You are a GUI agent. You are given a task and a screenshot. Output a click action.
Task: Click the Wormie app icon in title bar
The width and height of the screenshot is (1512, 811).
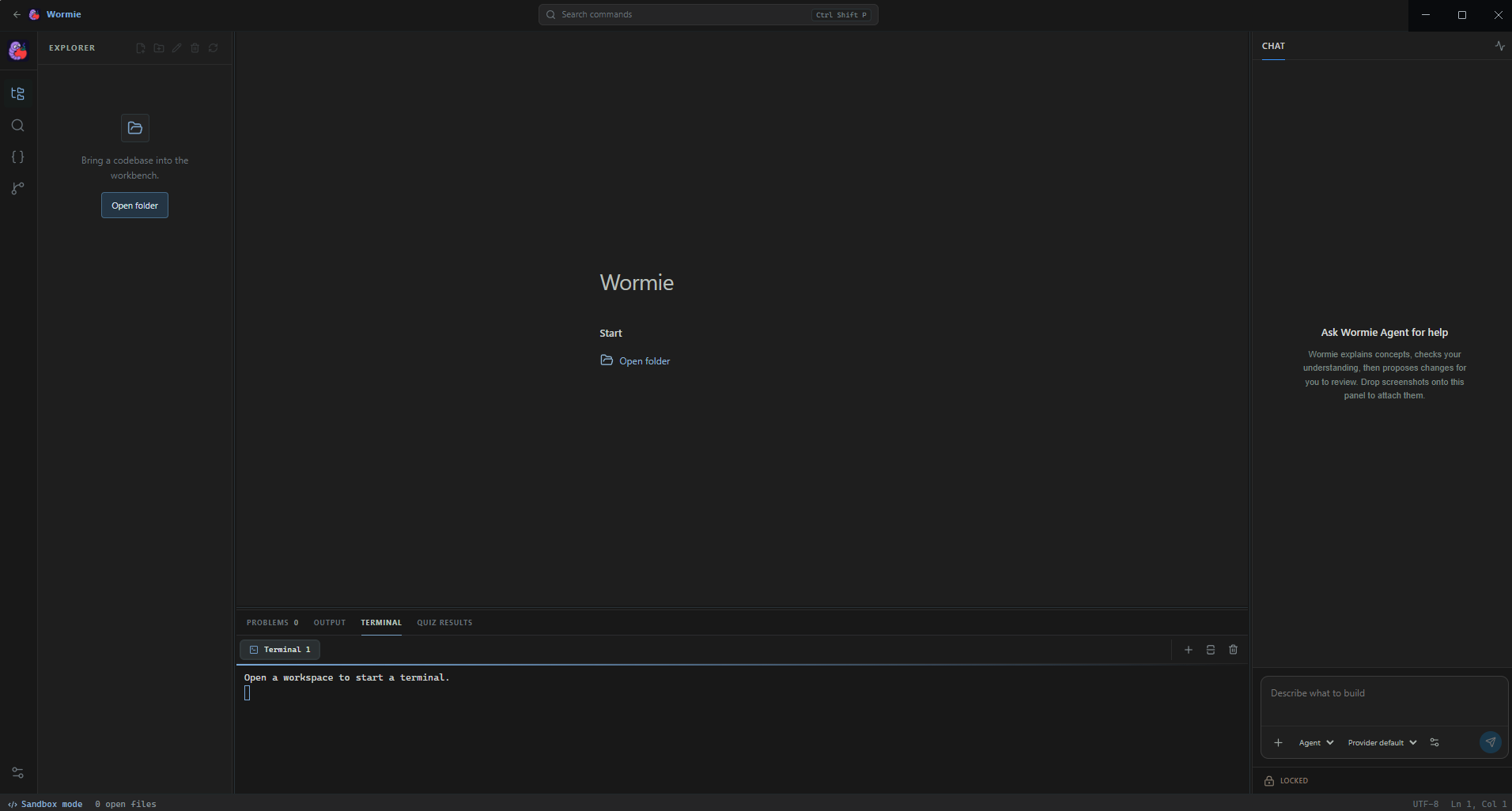(x=34, y=14)
